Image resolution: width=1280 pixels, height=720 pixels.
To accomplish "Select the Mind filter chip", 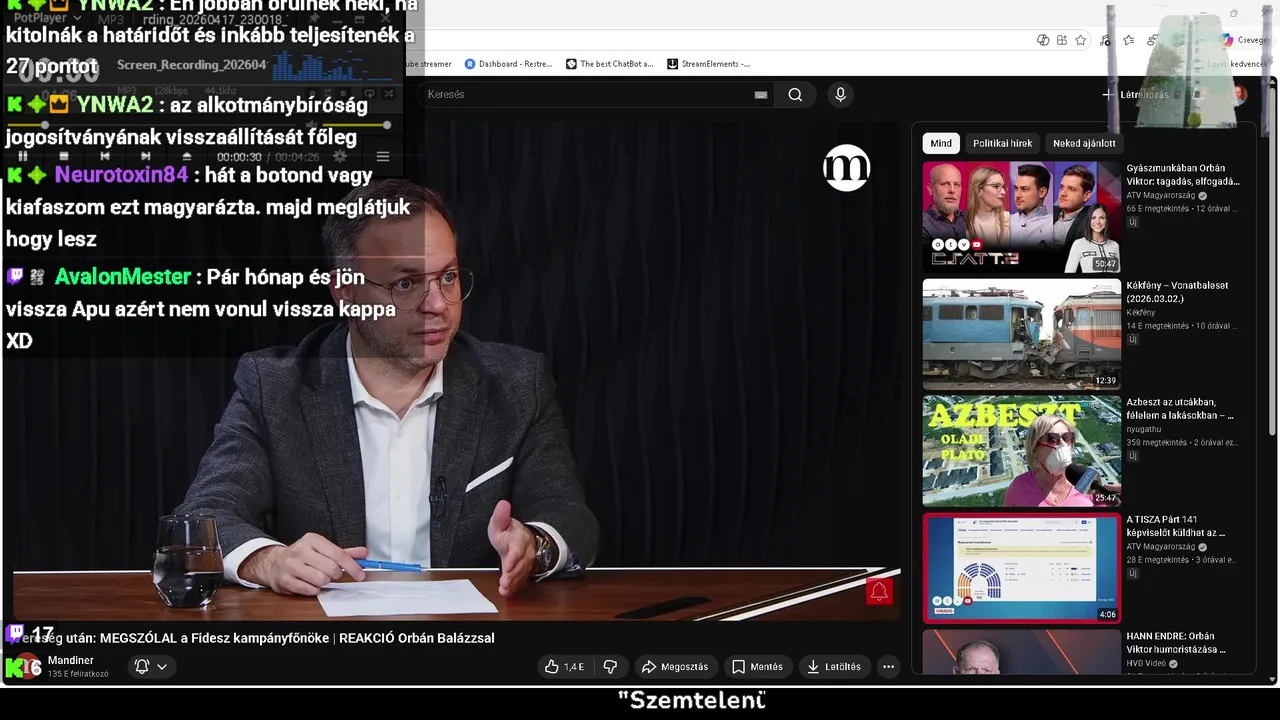I will (941, 143).
